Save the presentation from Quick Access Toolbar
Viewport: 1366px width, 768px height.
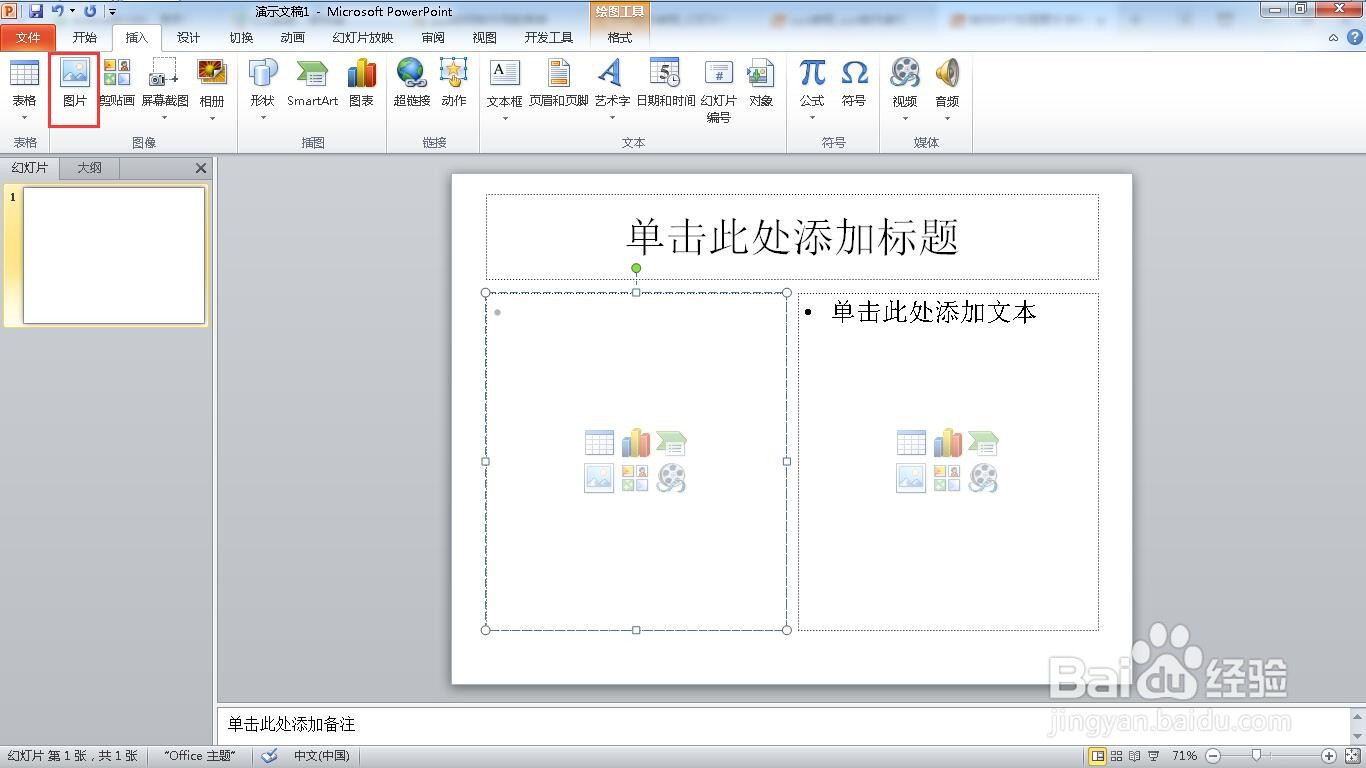pyautogui.click(x=36, y=11)
